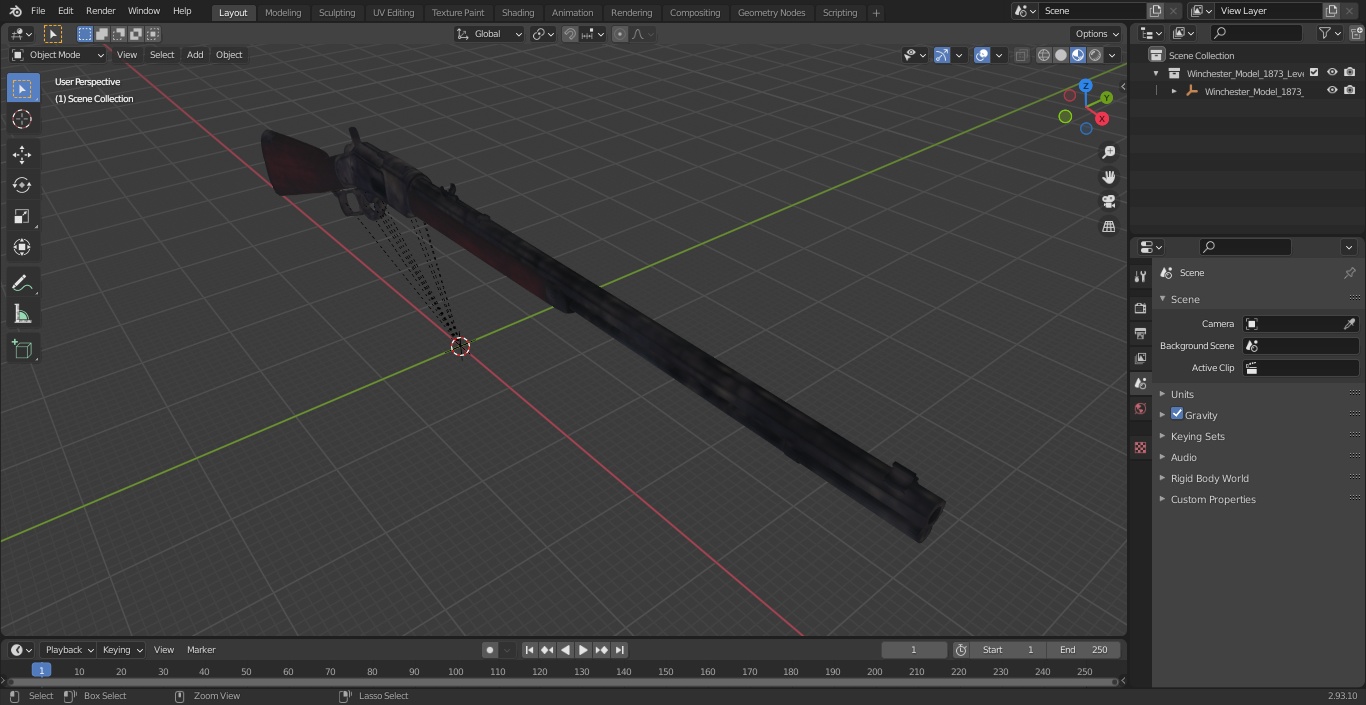Select the Measure tool
This screenshot has height=705, width=1366.
22,315
